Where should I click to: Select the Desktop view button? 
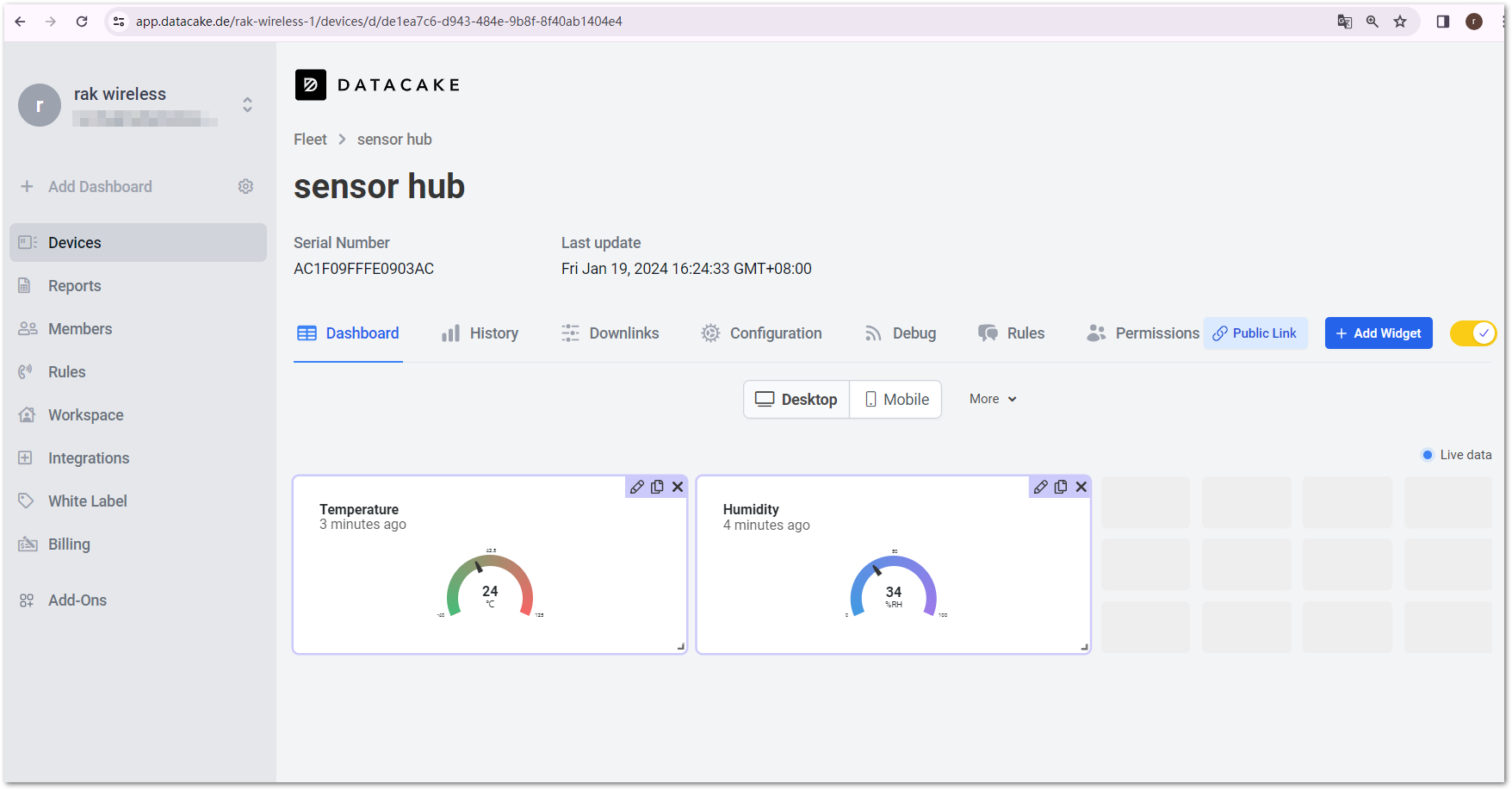[796, 400]
